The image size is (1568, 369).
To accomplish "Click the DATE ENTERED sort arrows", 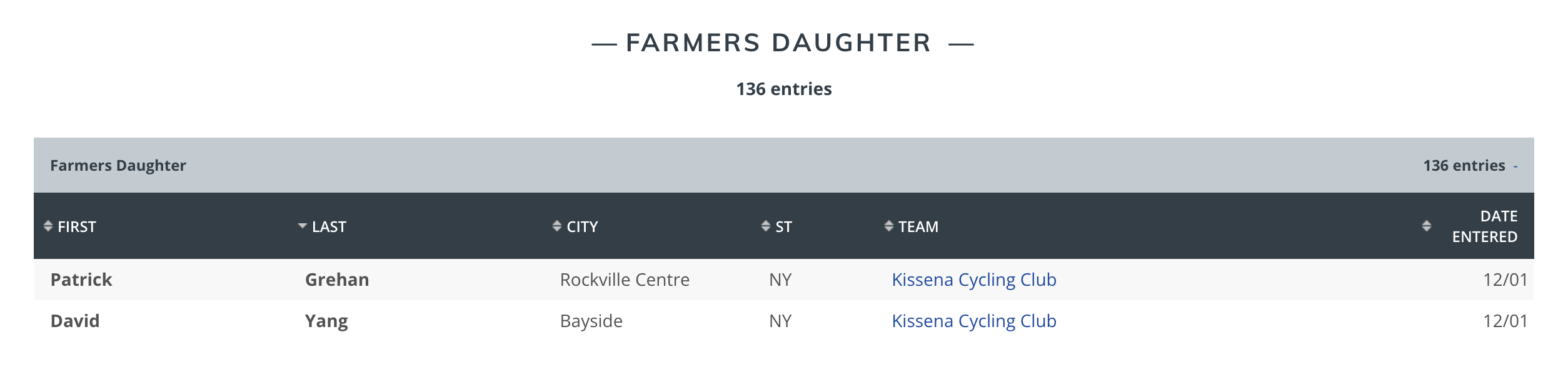I will [1427, 226].
